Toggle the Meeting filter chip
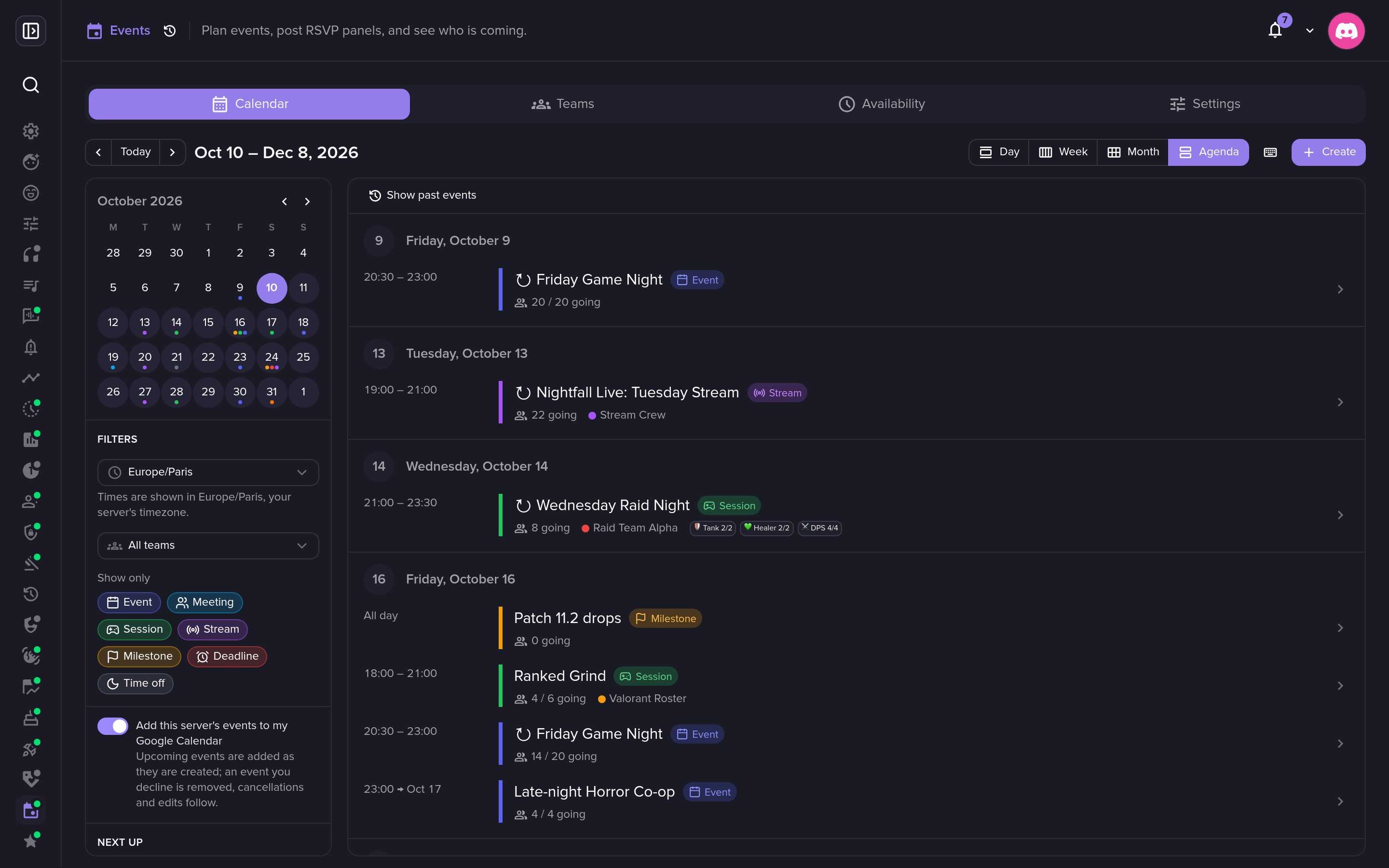The width and height of the screenshot is (1389, 868). pyautogui.click(x=205, y=602)
